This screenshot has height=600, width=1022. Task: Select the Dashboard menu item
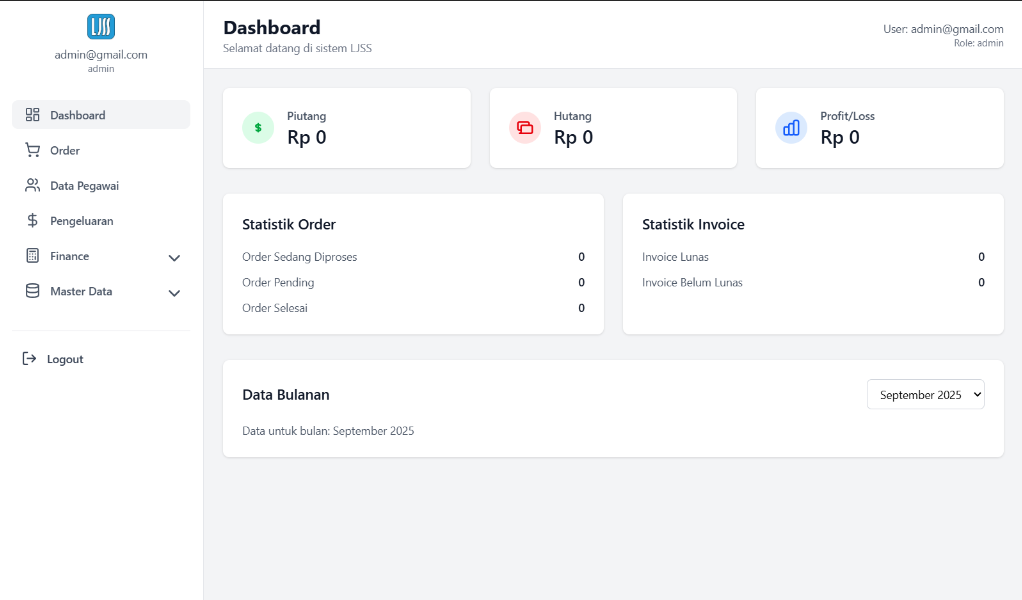[x=78, y=114]
